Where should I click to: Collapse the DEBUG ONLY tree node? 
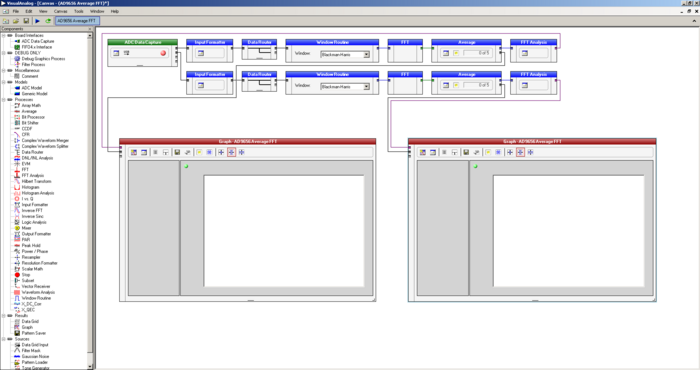[x=4, y=53]
